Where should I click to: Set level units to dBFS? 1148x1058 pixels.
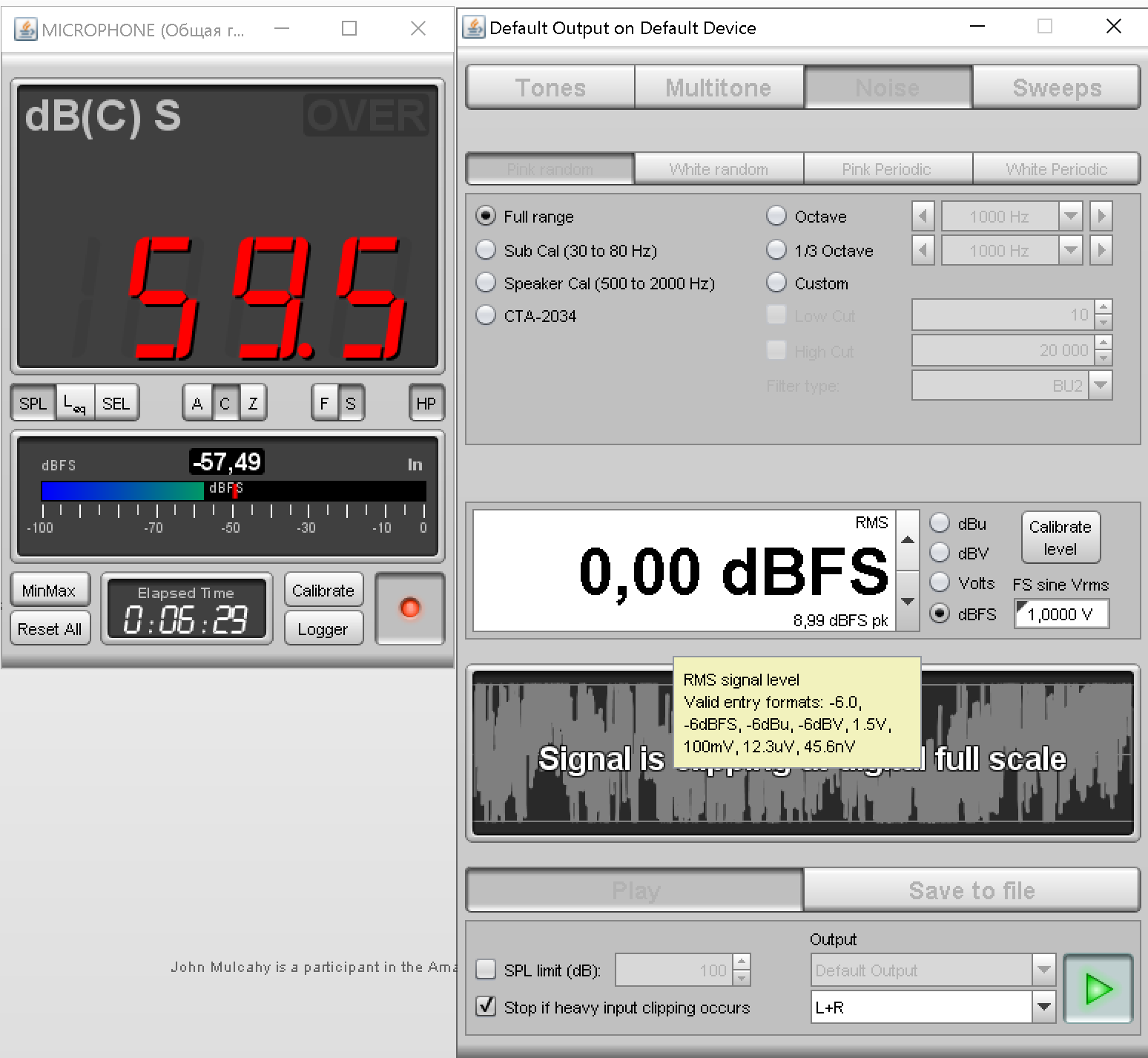(x=940, y=614)
